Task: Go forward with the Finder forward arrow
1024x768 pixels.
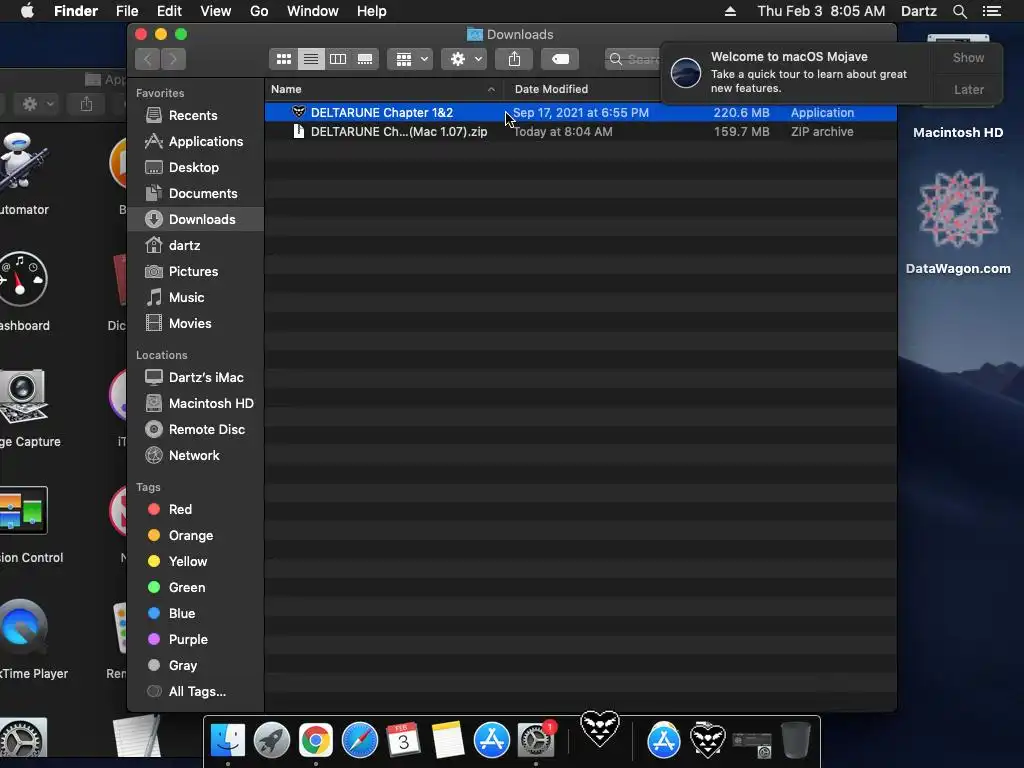Action: pyautogui.click(x=173, y=59)
